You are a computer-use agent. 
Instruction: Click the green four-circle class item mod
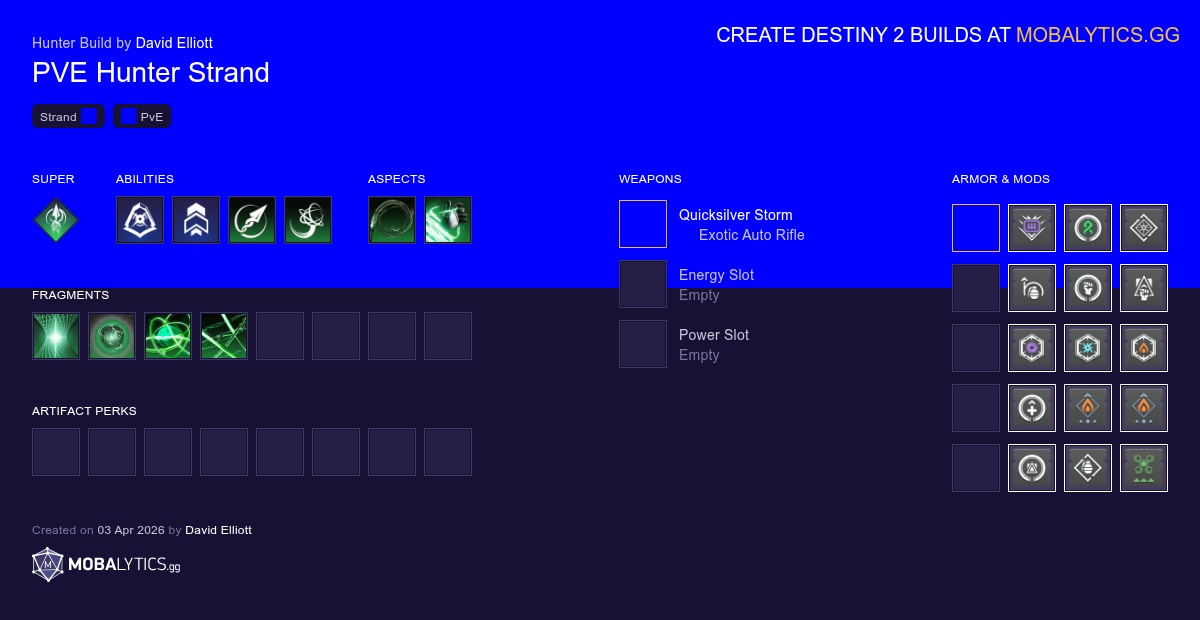[1144, 468]
